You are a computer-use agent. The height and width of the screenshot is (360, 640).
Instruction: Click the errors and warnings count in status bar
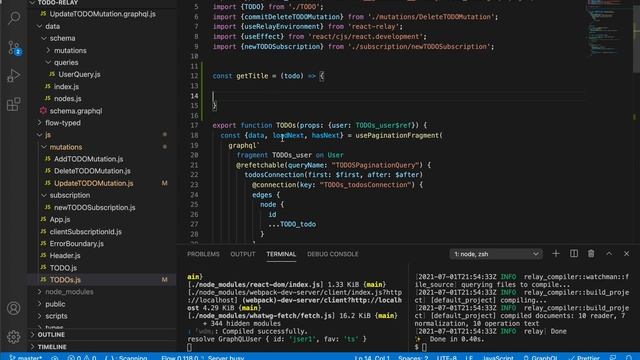[x=82, y=358]
